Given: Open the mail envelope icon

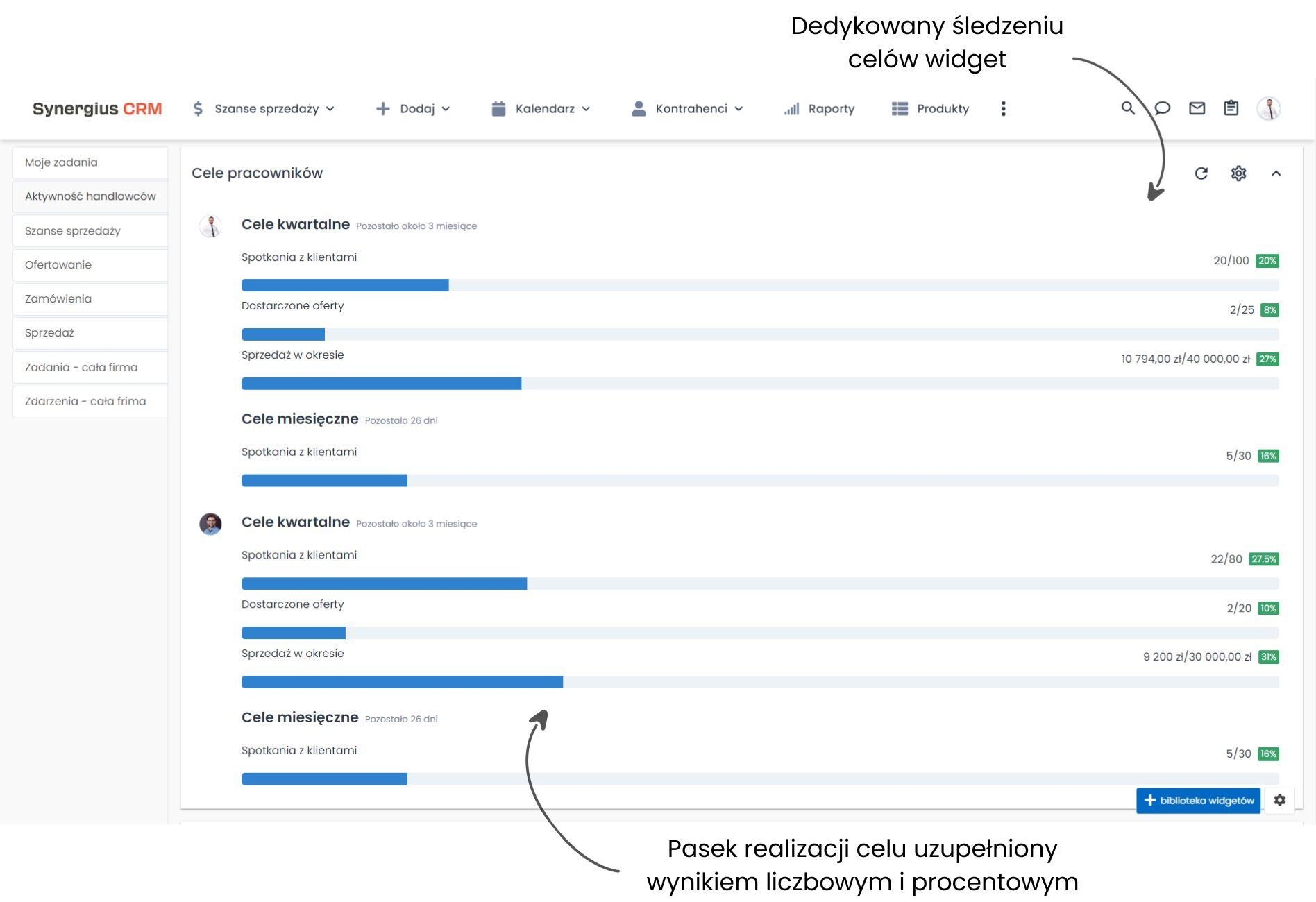Looking at the screenshot, I should click(x=1197, y=108).
